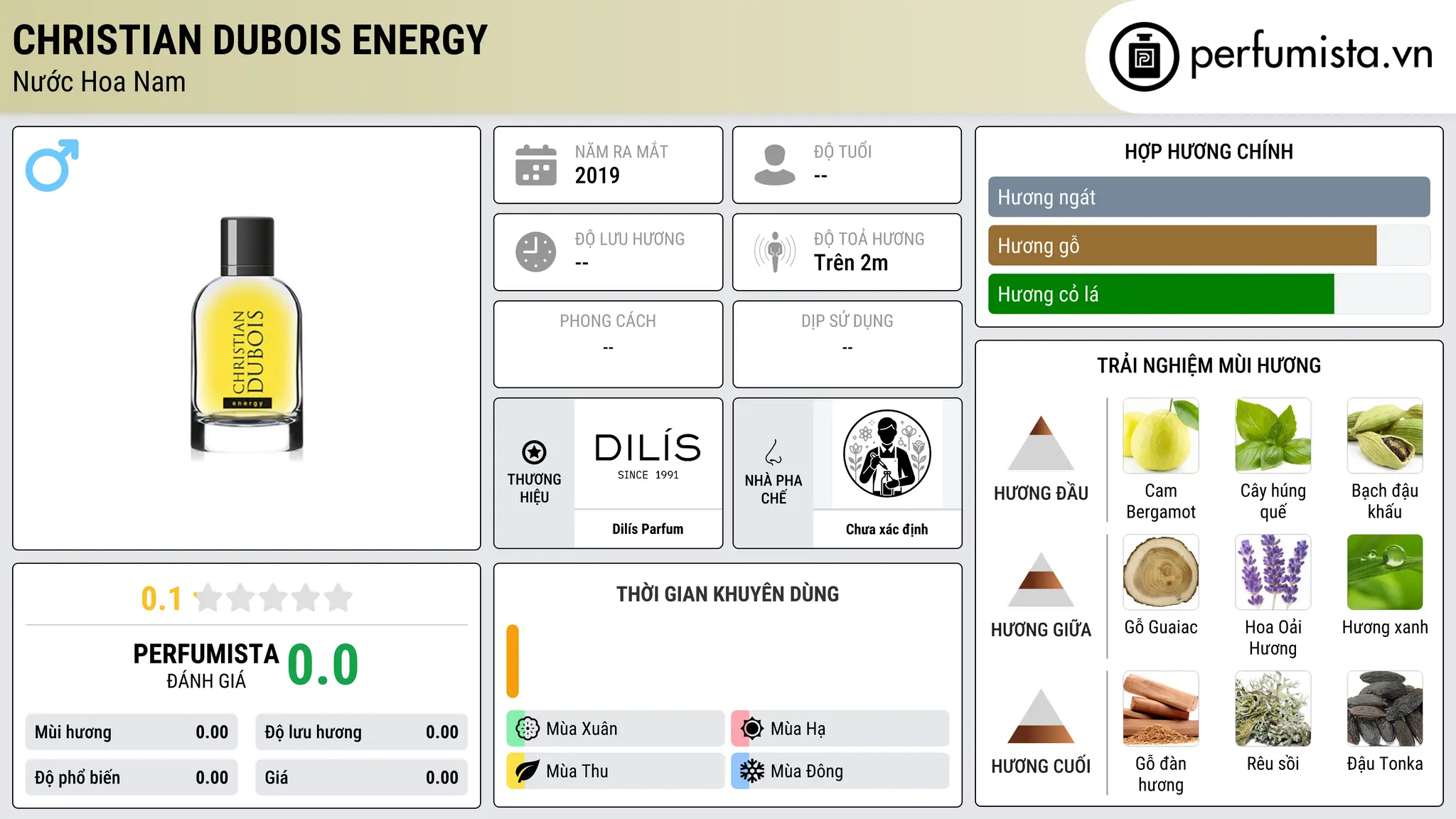Open the Đậu Tonka bean image
Image resolution: width=1456 pixels, height=819 pixels.
coord(1385,709)
